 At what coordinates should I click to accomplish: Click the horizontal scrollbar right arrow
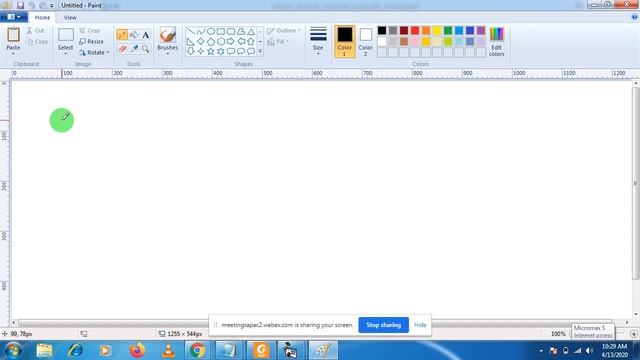coord(627,322)
